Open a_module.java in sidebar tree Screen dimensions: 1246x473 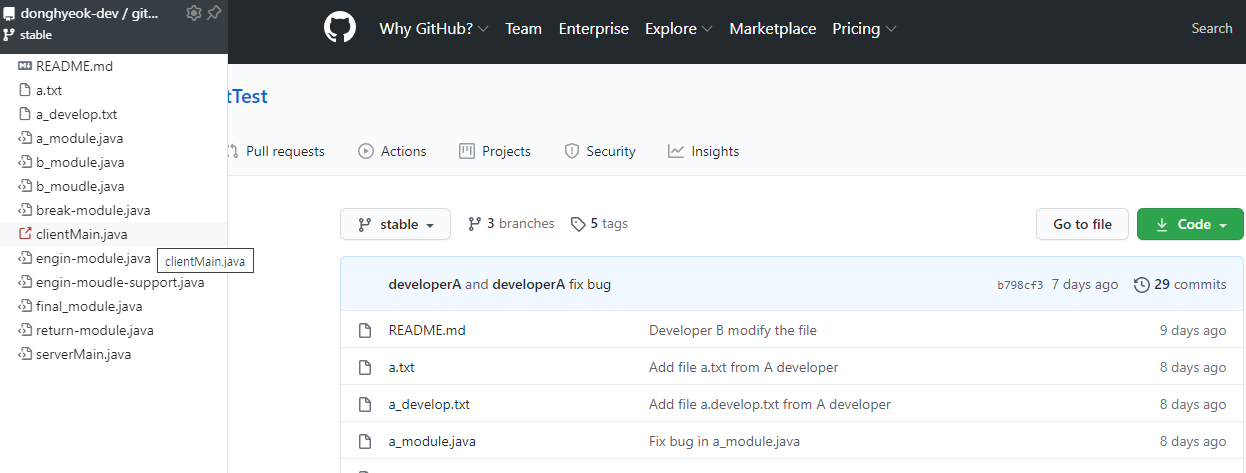80,138
